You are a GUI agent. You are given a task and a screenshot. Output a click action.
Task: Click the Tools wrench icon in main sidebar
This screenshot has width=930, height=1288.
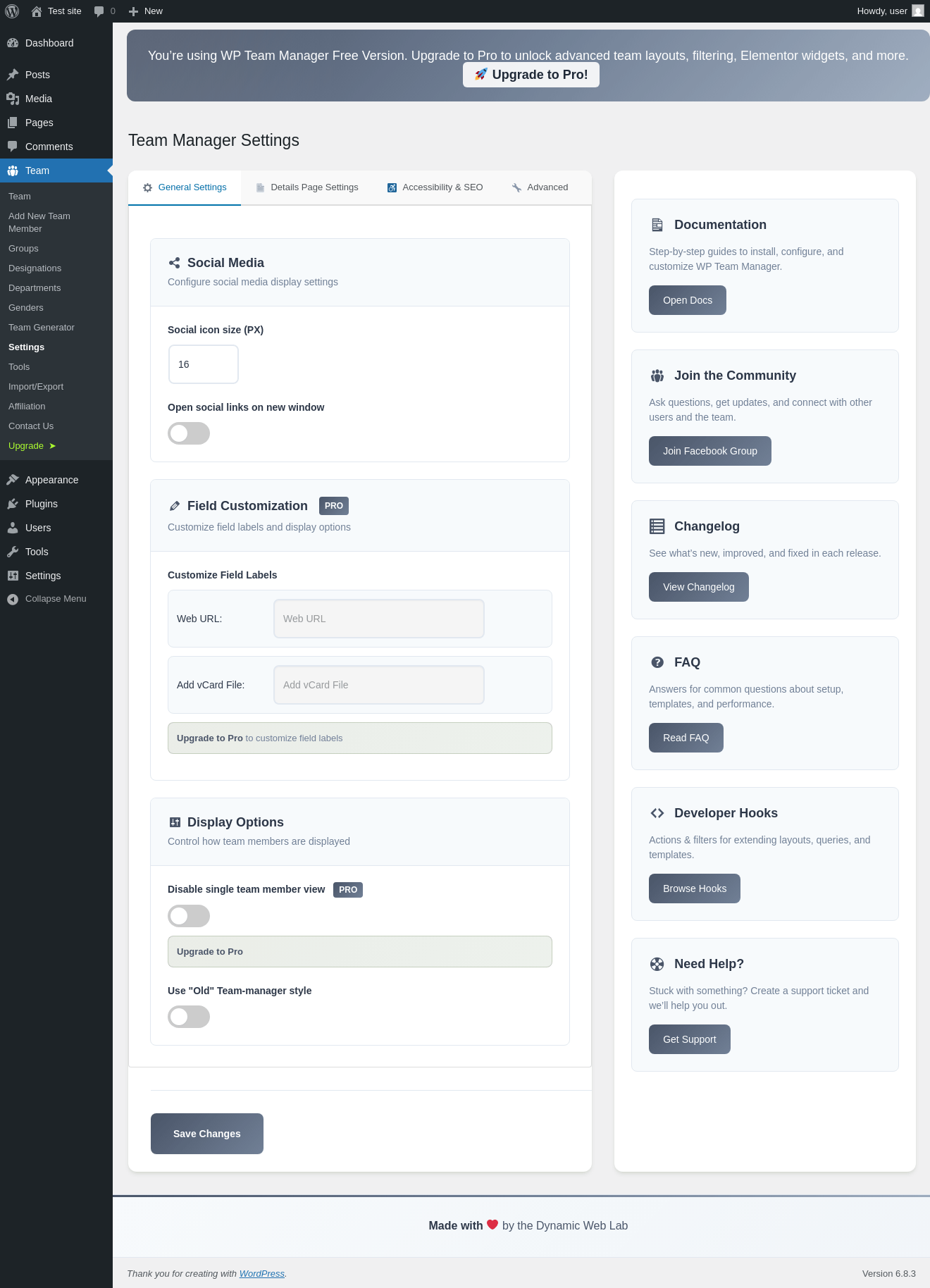(13, 552)
